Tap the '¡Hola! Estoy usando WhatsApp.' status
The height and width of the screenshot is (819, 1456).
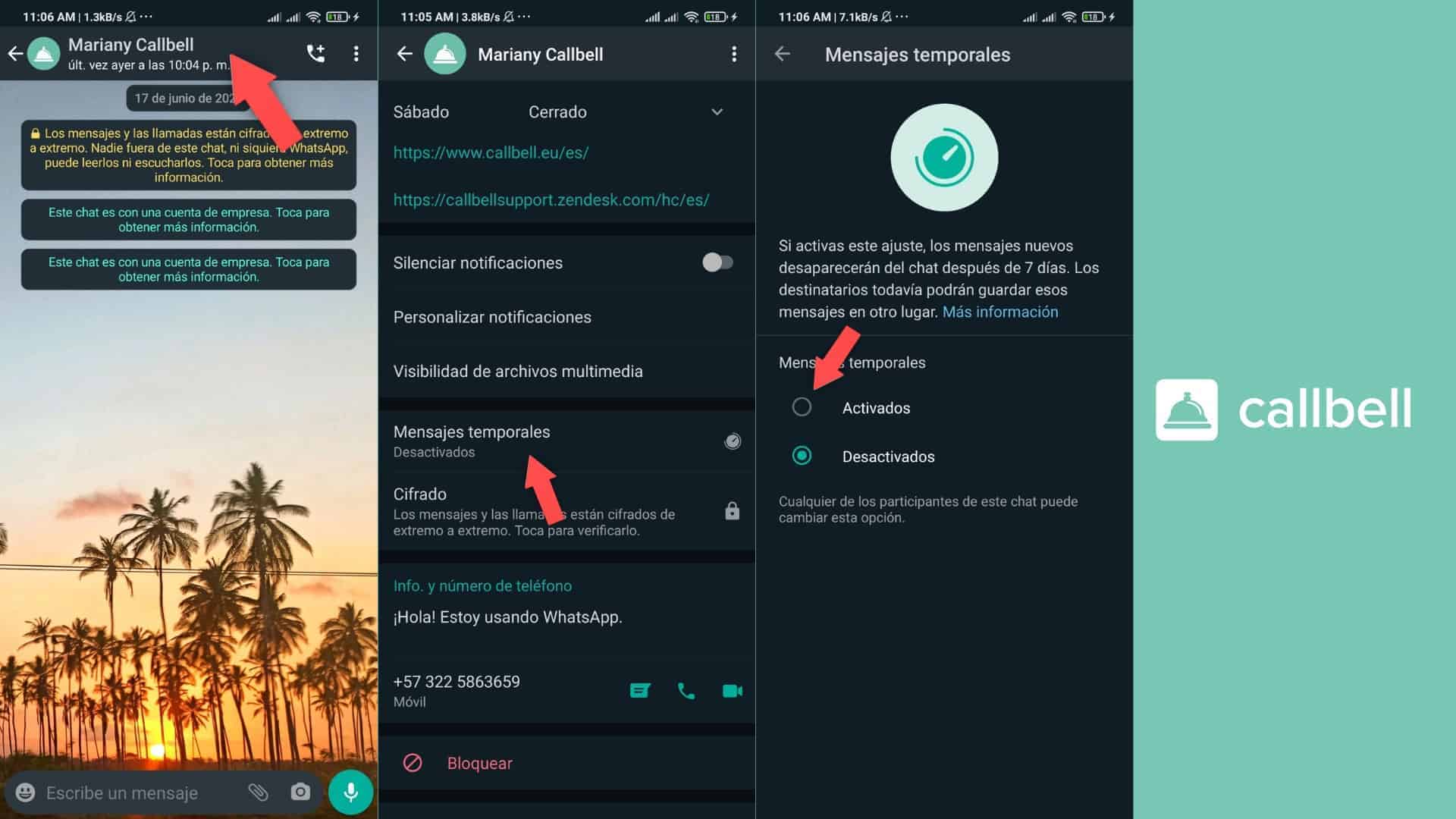click(507, 617)
